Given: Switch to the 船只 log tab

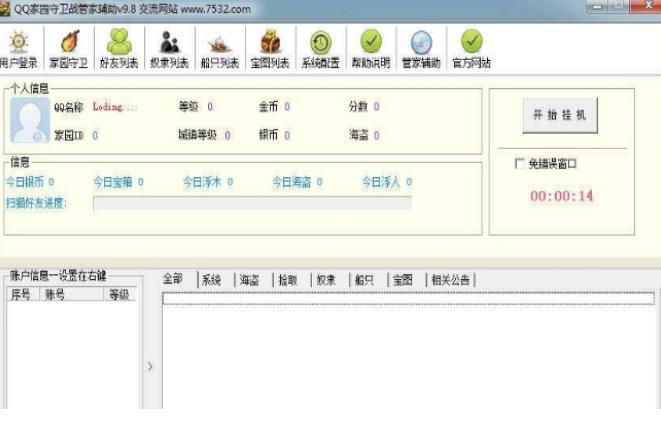Looking at the screenshot, I should [x=364, y=280].
